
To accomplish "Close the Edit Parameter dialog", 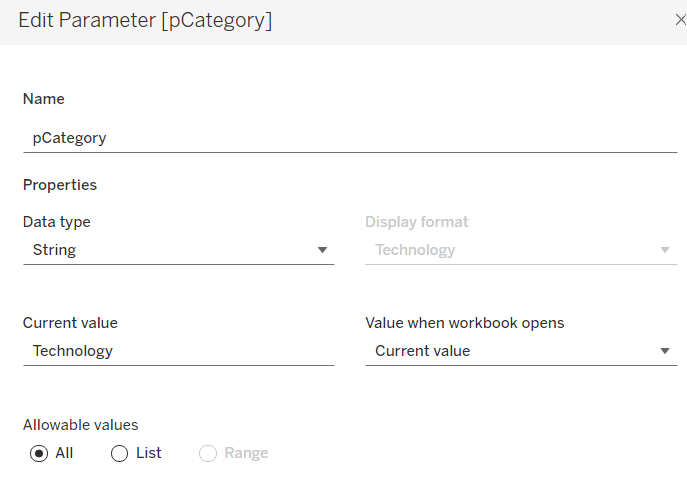I will tap(681, 19).
